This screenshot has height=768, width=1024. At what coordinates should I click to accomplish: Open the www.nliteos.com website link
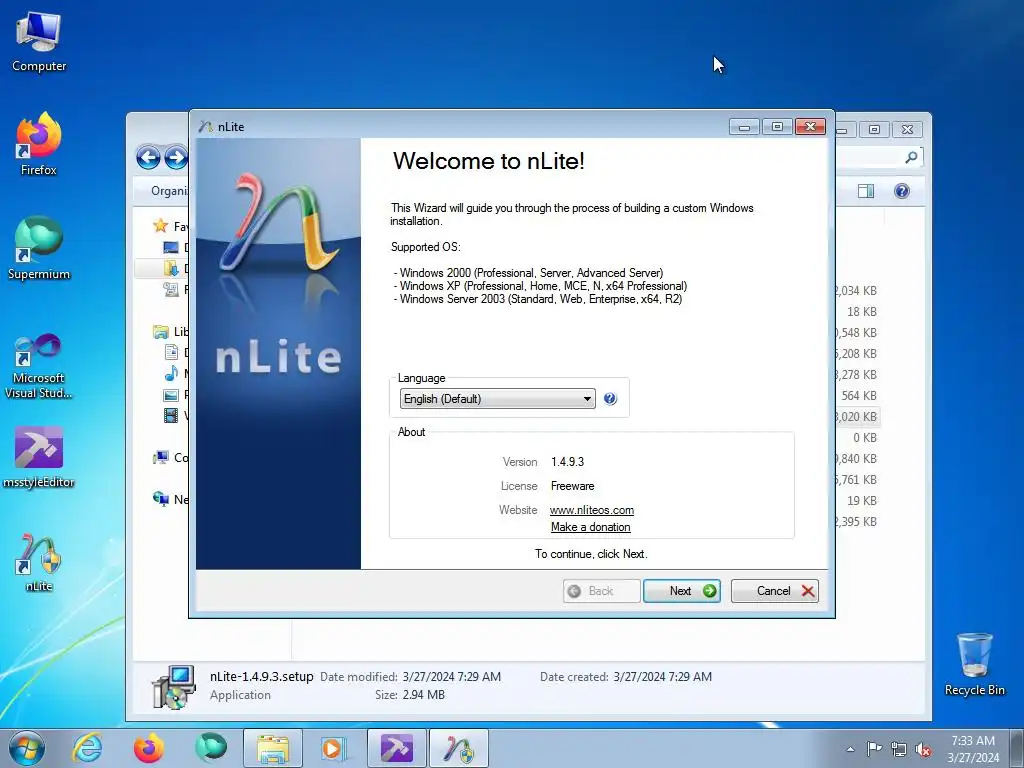(x=592, y=510)
